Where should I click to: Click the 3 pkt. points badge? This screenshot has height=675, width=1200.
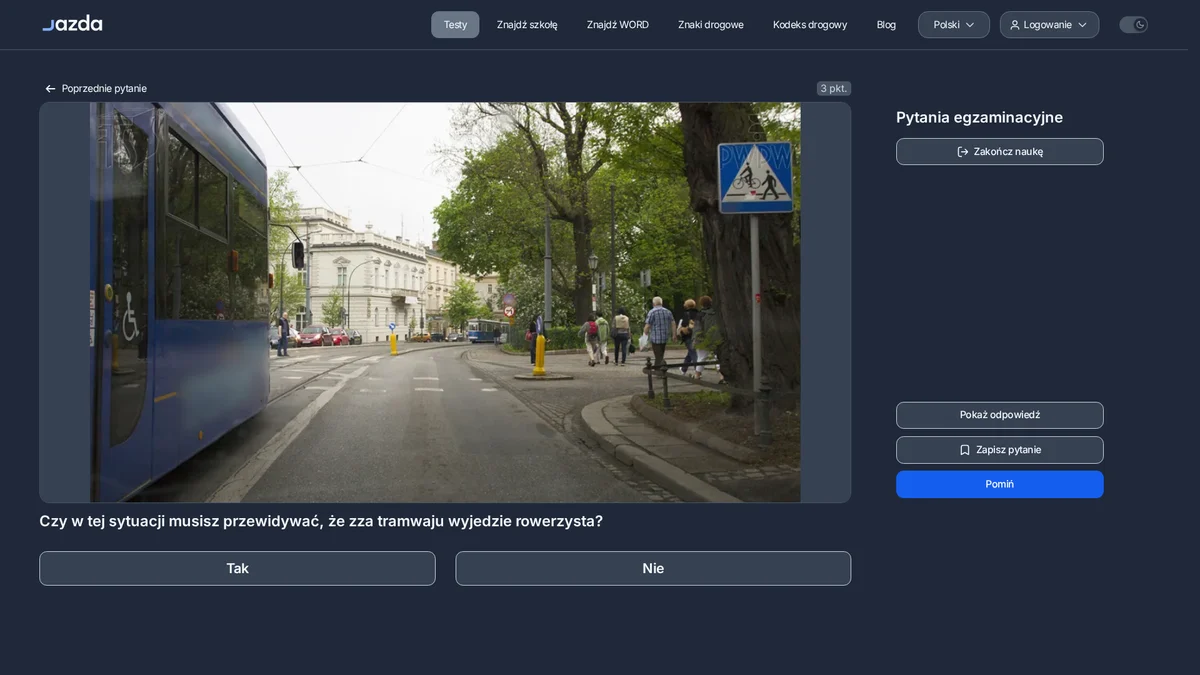834,88
